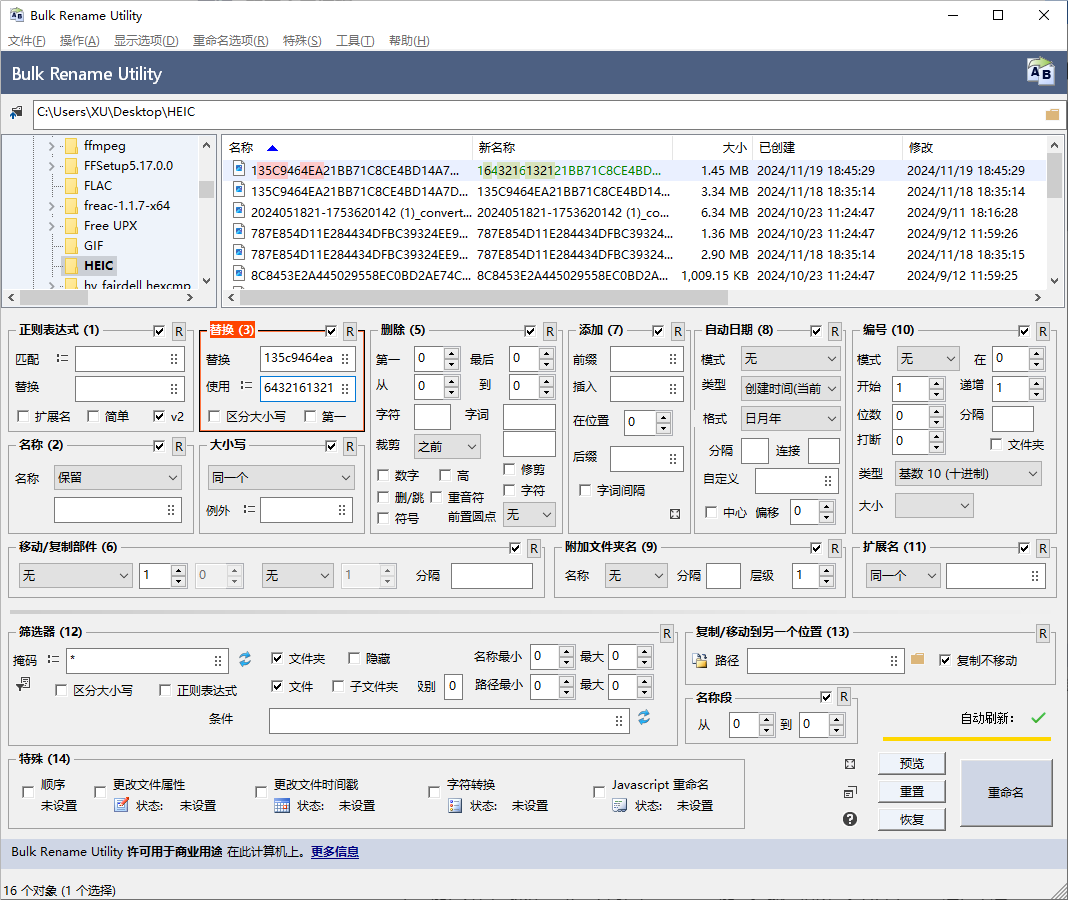Toggle the 复制不移动 checkbox
Image resolution: width=1068 pixels, height=900 pixels.
945,660
